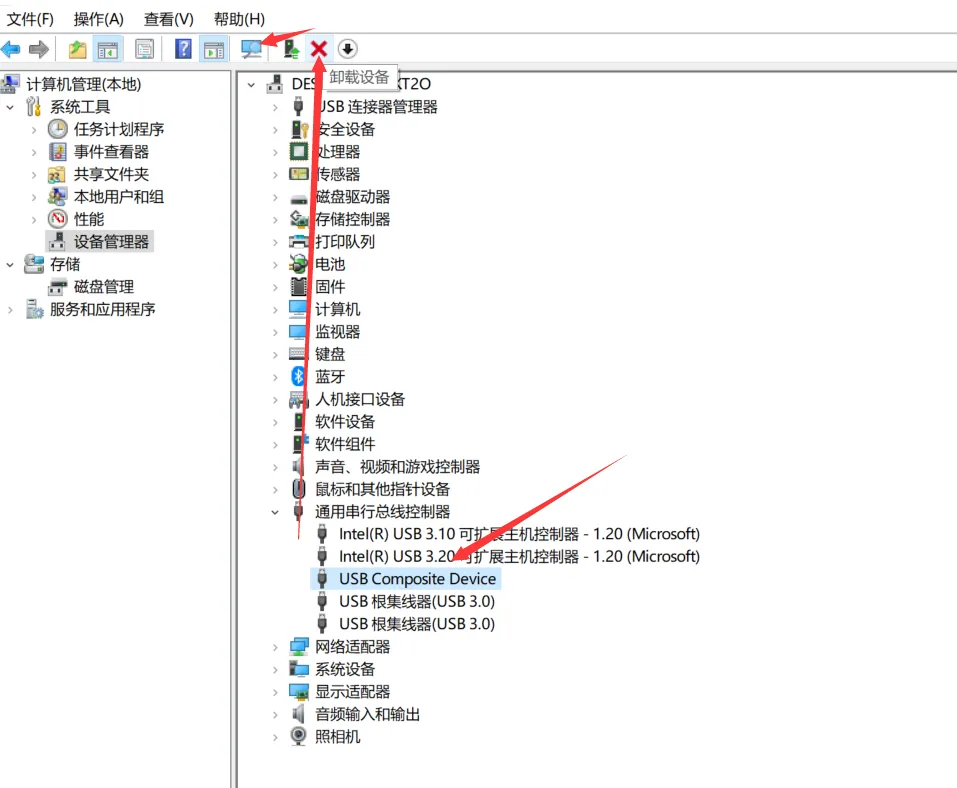
Task: Select Intel(R) USB 3.10 host controller entry
Action: [x=518, y=534]
